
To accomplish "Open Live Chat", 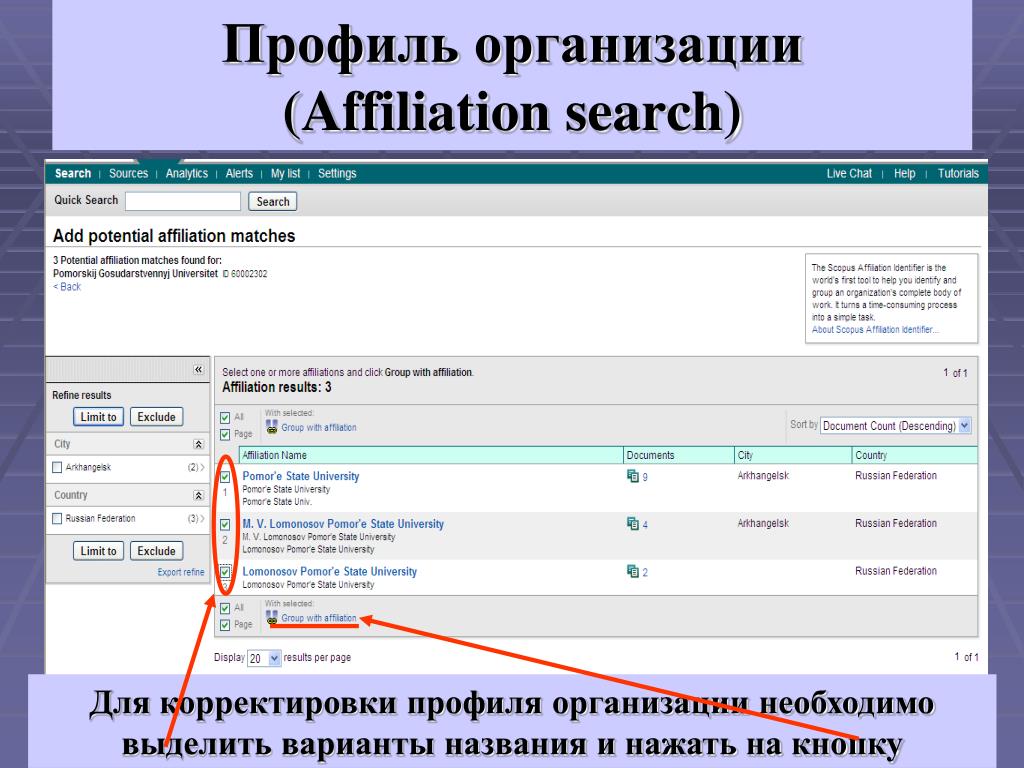I will click(x=849, y=174).
